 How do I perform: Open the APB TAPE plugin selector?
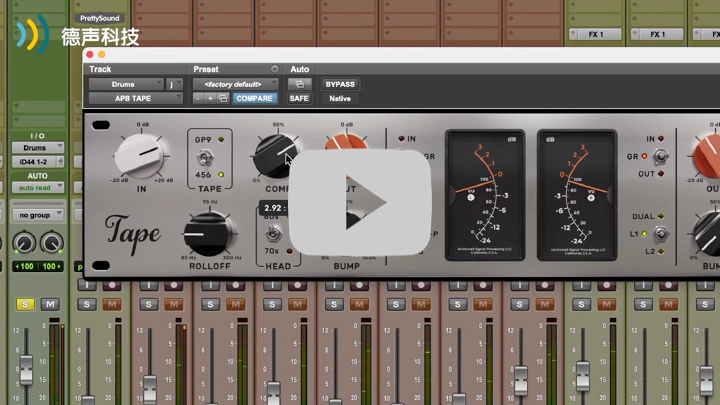coord(135,98)
